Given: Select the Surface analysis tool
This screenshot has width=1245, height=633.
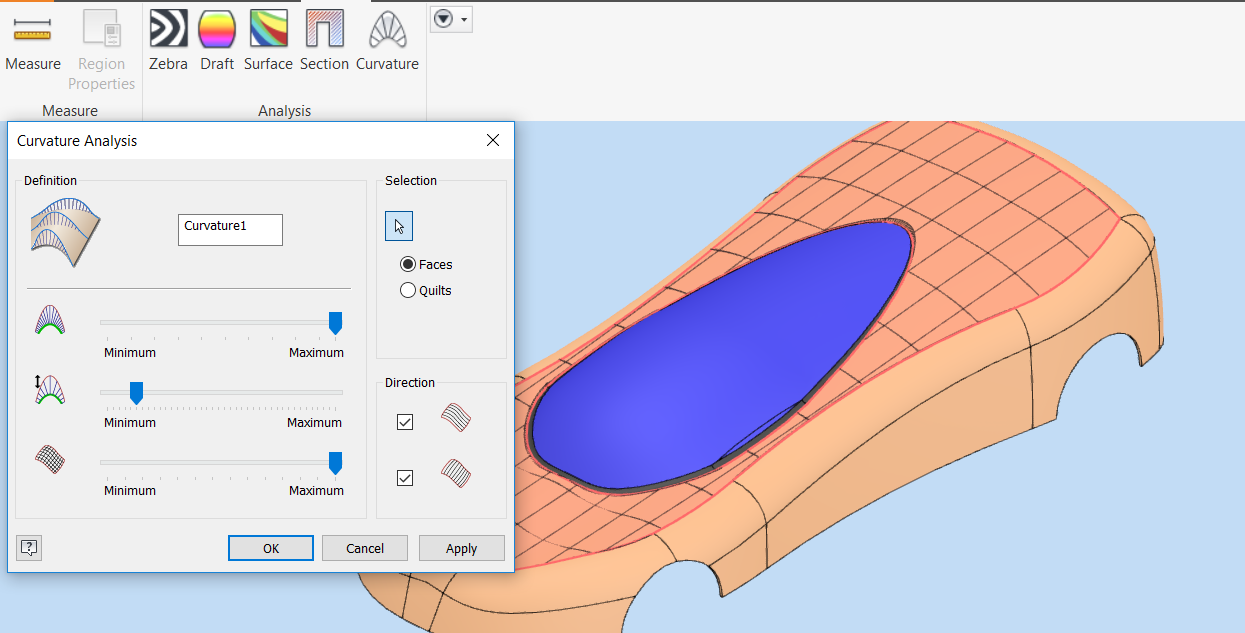Looking at the screenshot, I should 267,38.
